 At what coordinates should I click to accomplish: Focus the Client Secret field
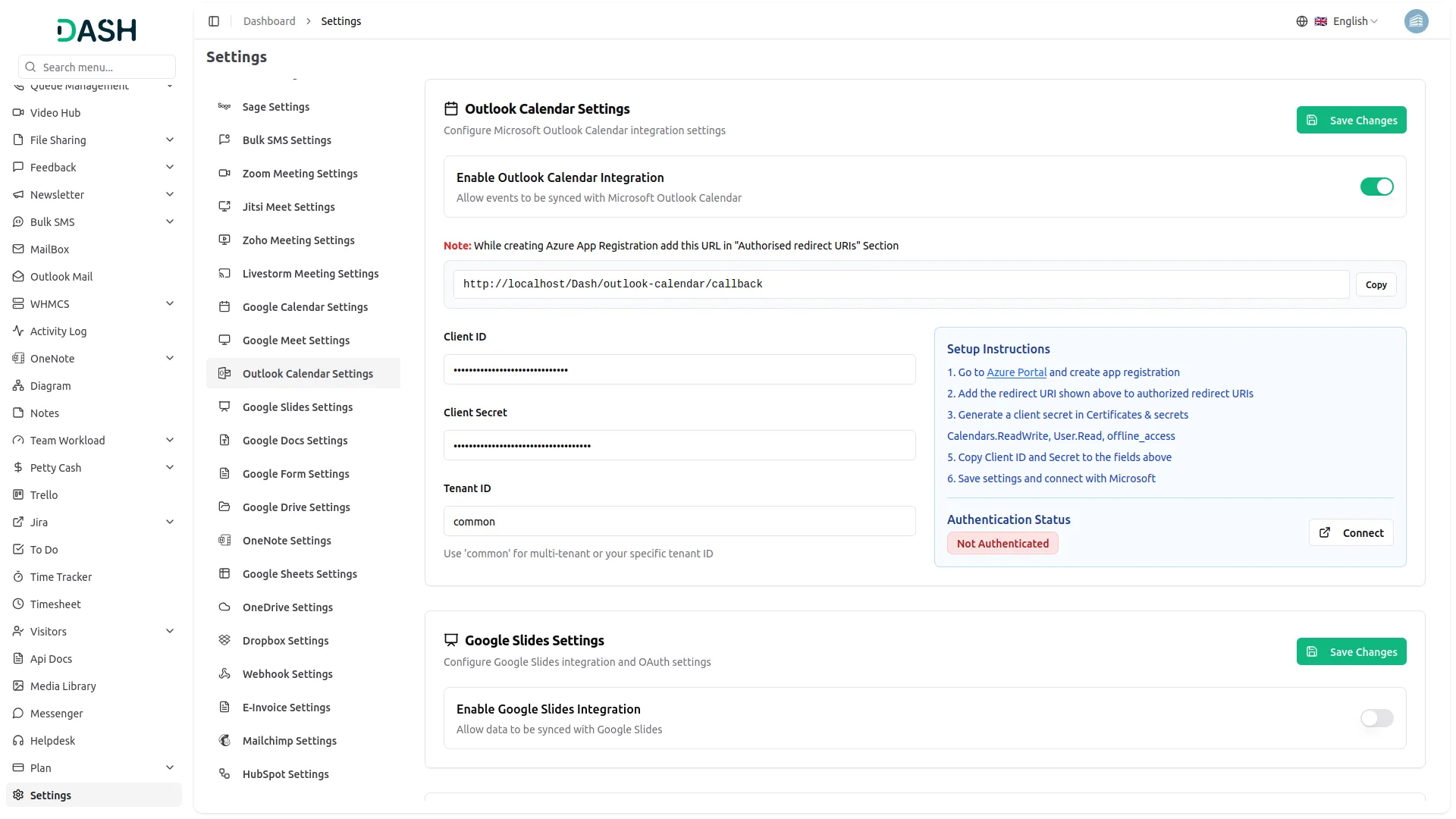[x=679, y=445]
